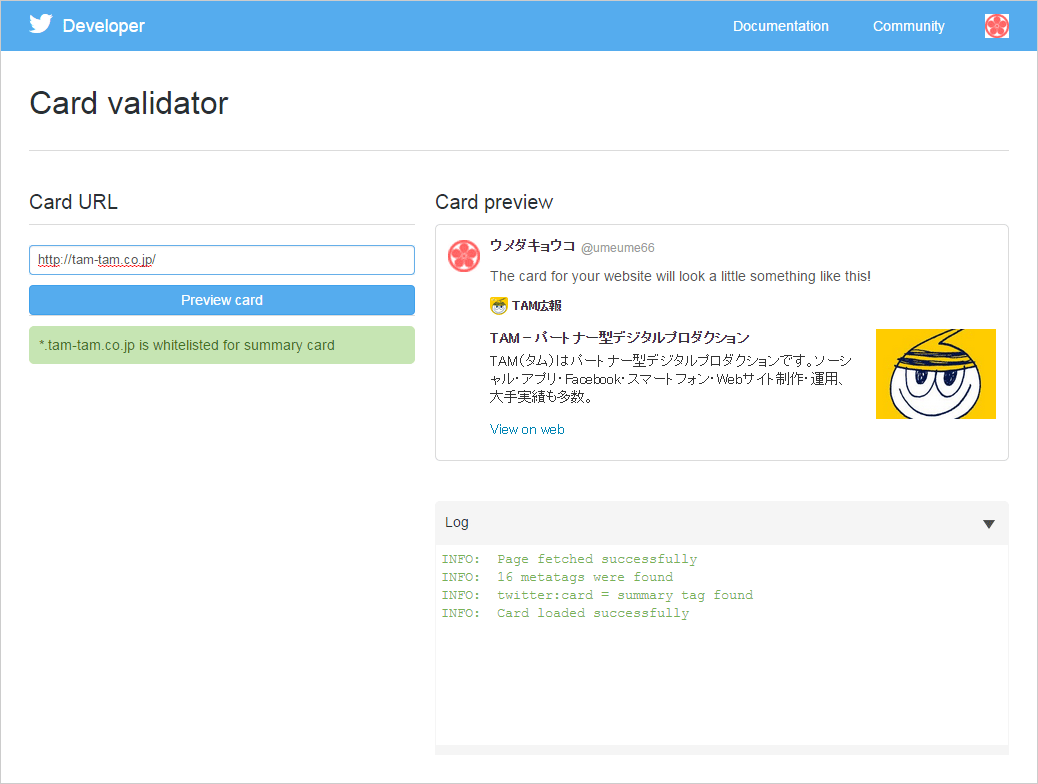Collapse the Log panel arrow
Viewport: 1038px width, 784px height.
pyautogui.click(x=988, y=524)
